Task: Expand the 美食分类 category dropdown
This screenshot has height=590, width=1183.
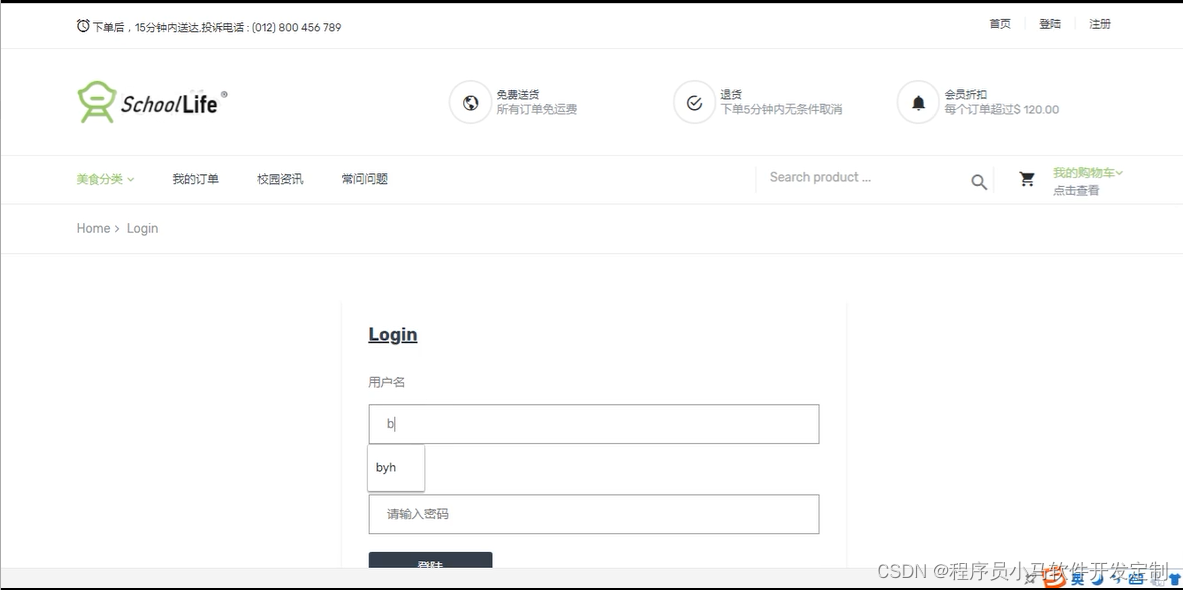Action: point(104,178)
